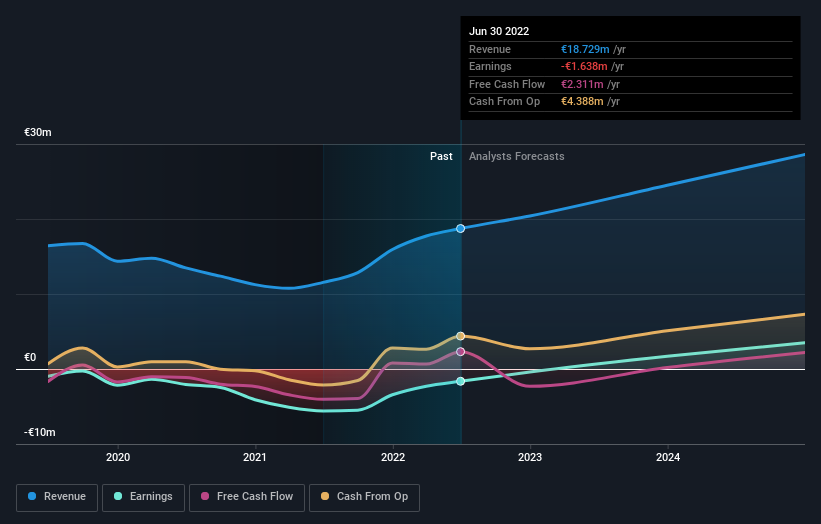The image size is (821, 524).
Task: Click the €18.729m revenue value
Action: pos(585,49)
